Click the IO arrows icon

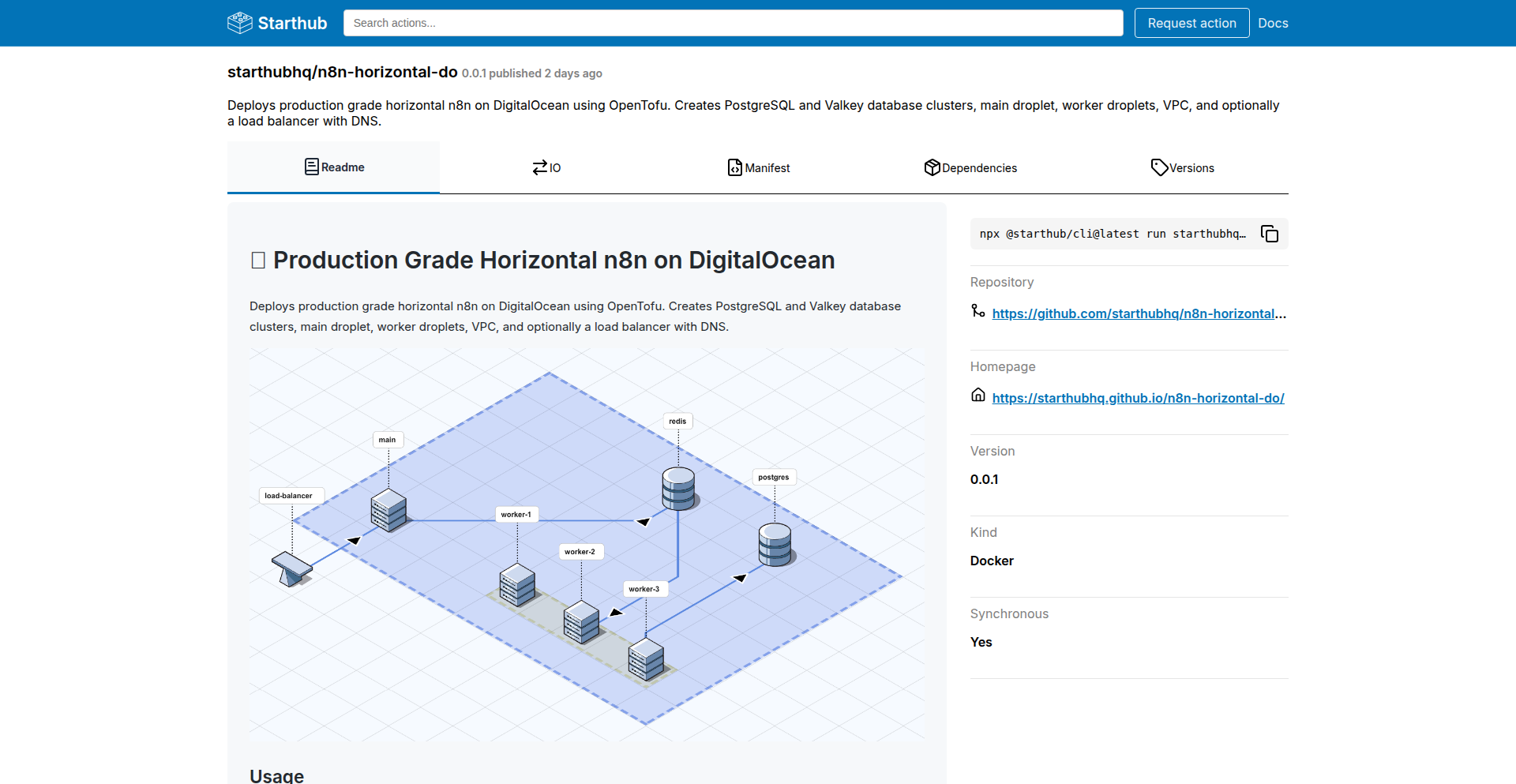(539, 167)
